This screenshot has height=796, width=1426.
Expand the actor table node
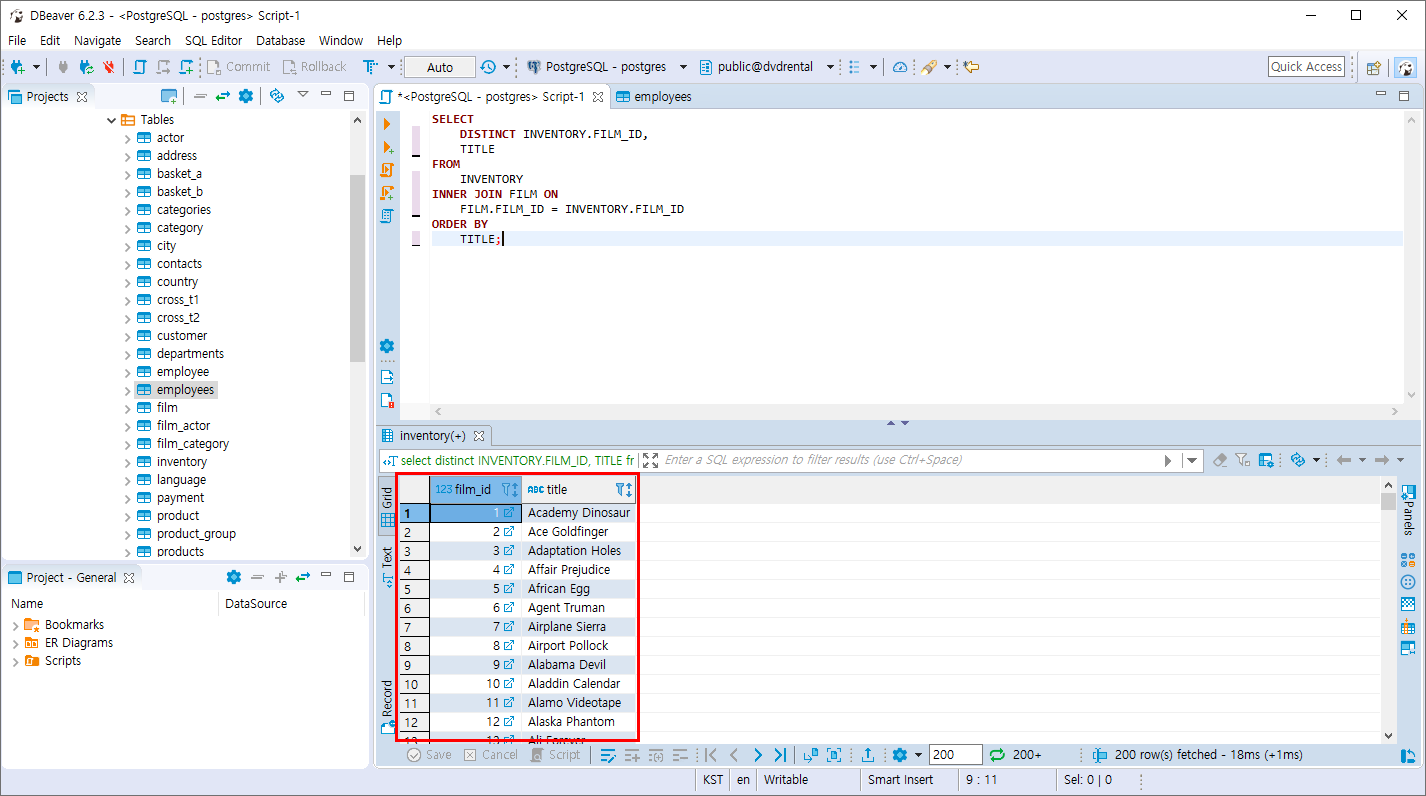pyautogui.click(x=127, y=138)
